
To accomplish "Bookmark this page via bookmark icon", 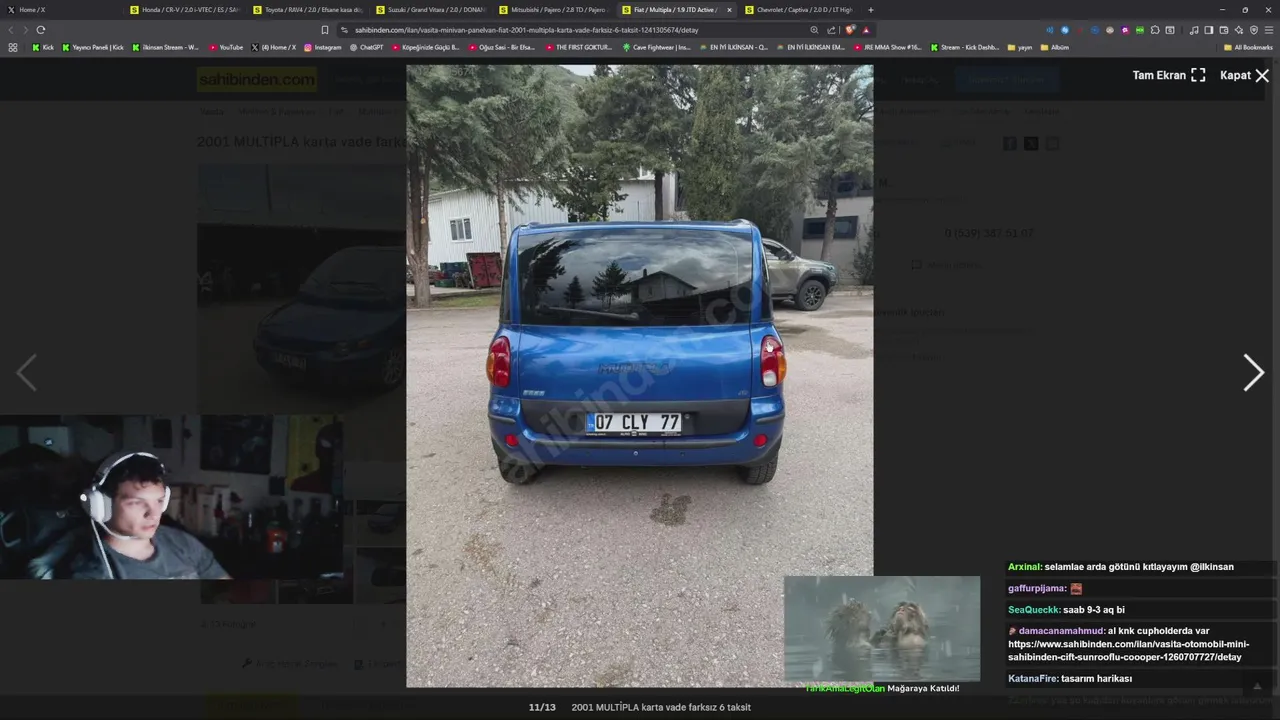I will pos(324,30).
